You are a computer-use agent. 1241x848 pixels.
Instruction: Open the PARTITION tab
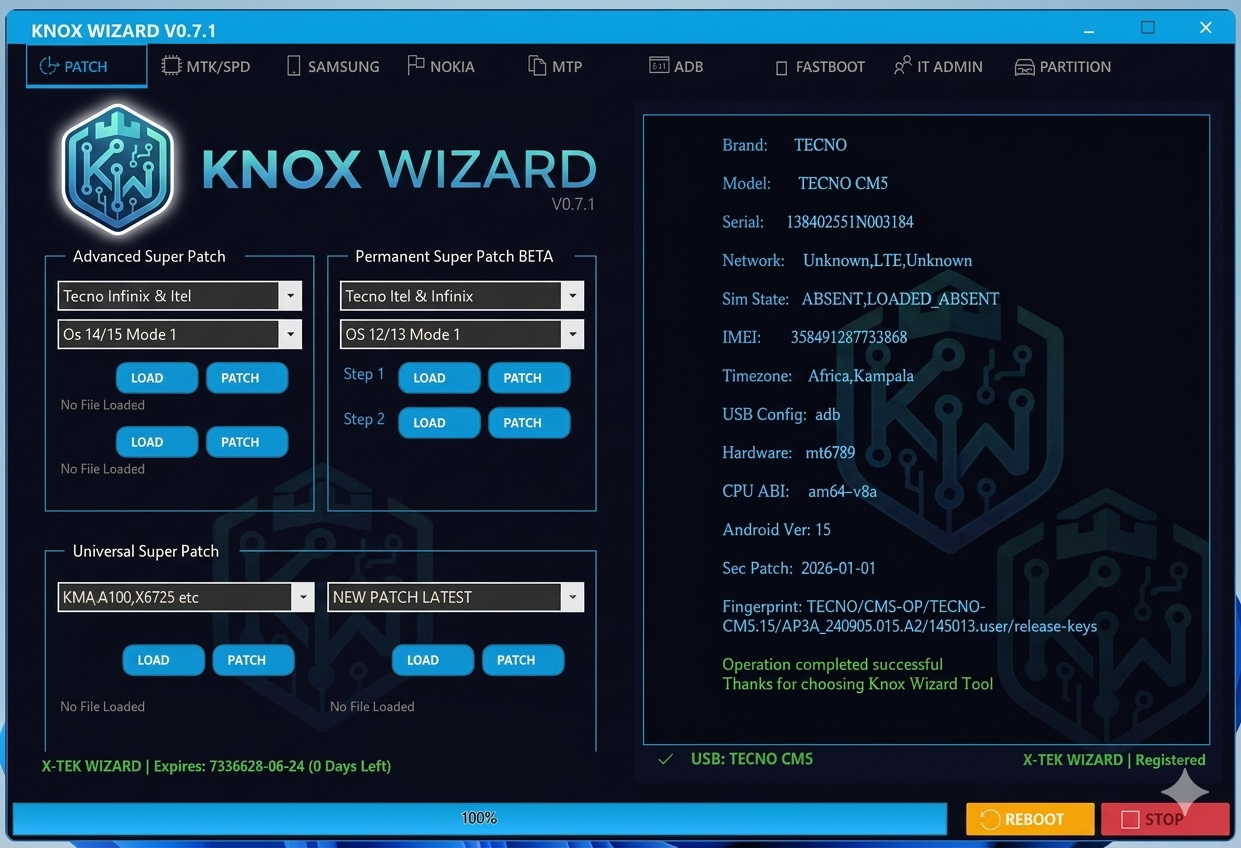pos(1063,67)
